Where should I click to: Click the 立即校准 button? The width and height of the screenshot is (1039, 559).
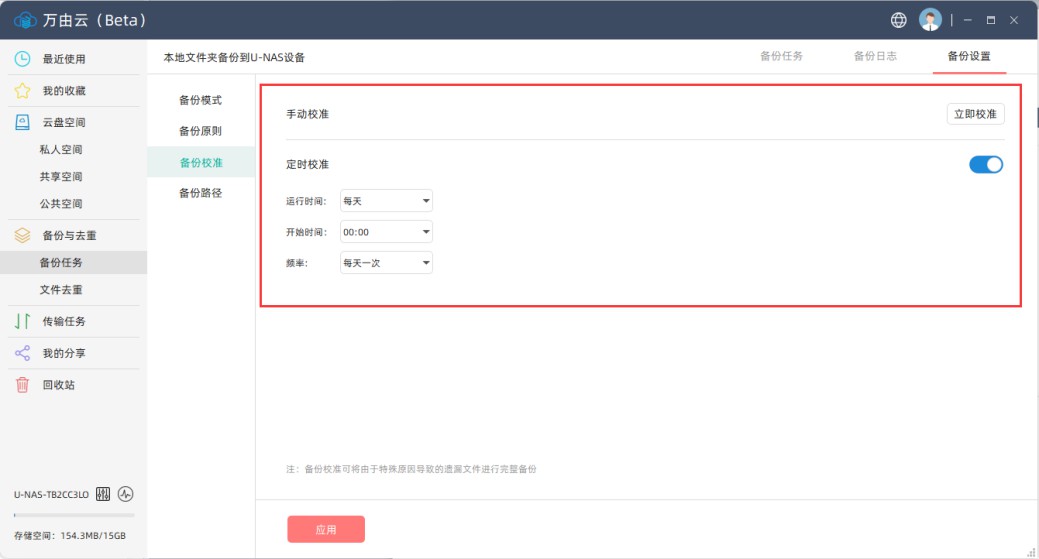pos(975,114)
